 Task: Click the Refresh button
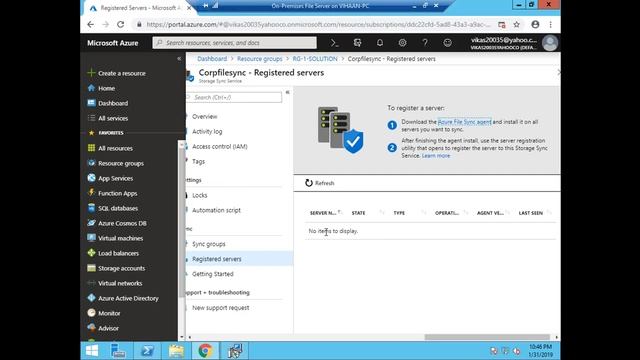pos(320,183)
